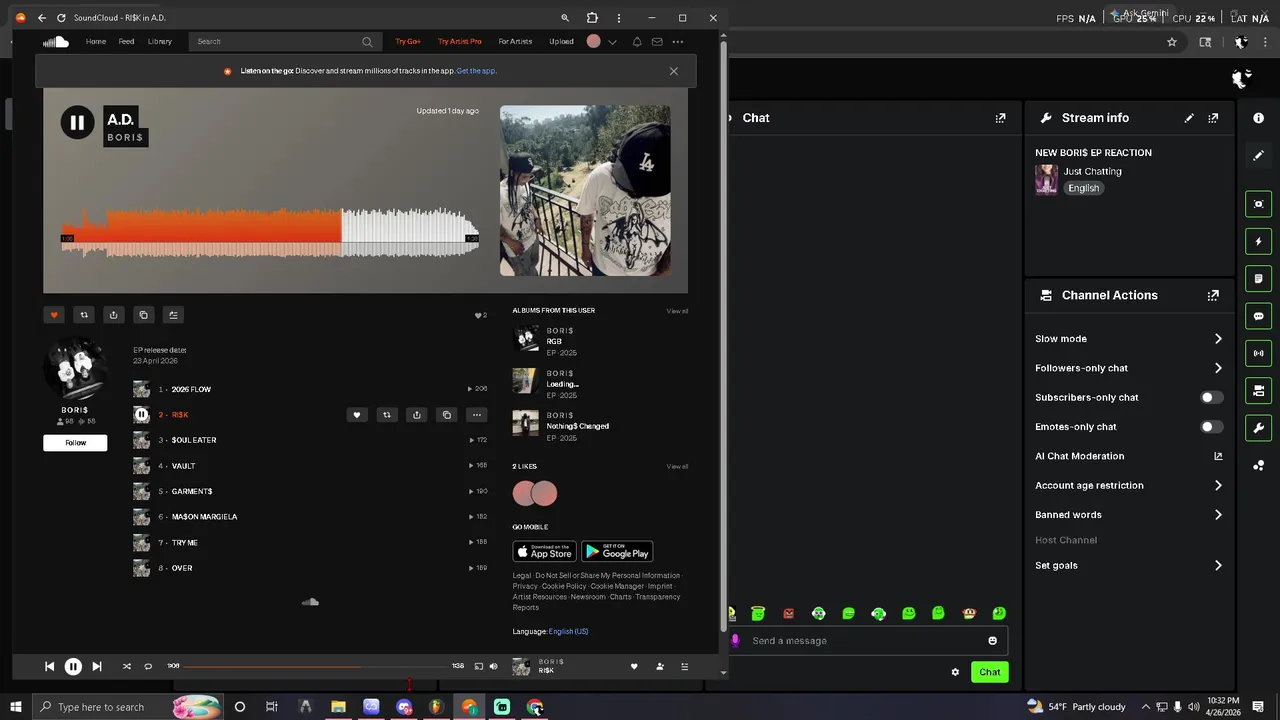Change language via English (US) link
The image size is (1280, 720).
[x=568, y=632]
